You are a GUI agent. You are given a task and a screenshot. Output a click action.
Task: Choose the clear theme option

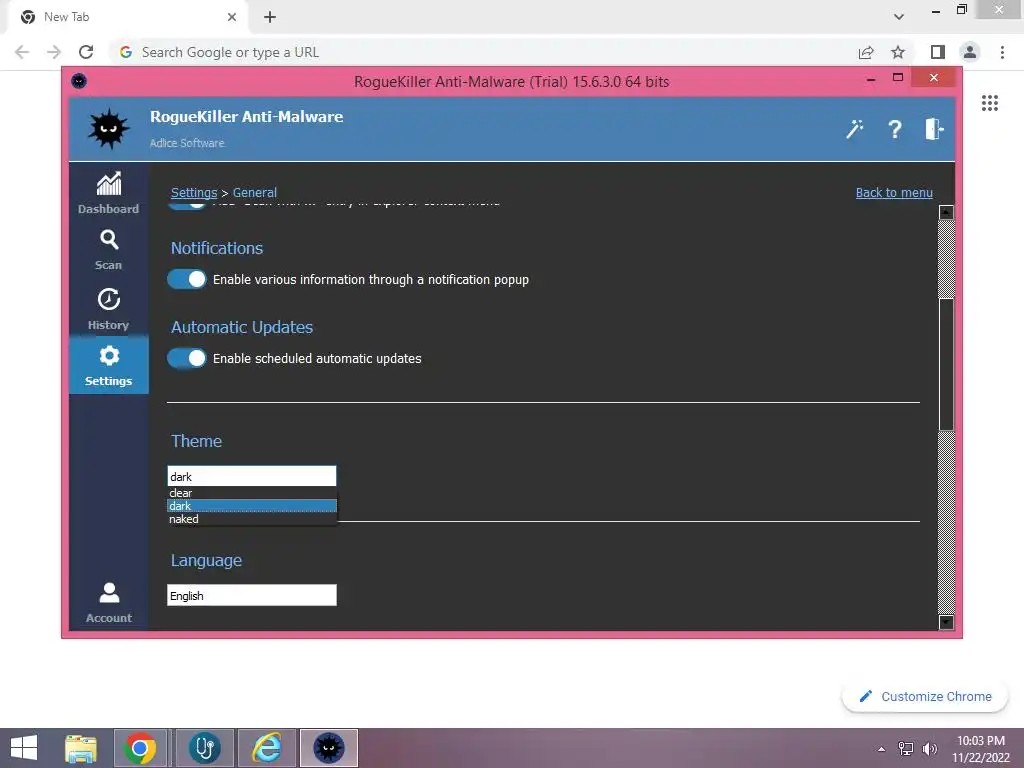point(251,493)
